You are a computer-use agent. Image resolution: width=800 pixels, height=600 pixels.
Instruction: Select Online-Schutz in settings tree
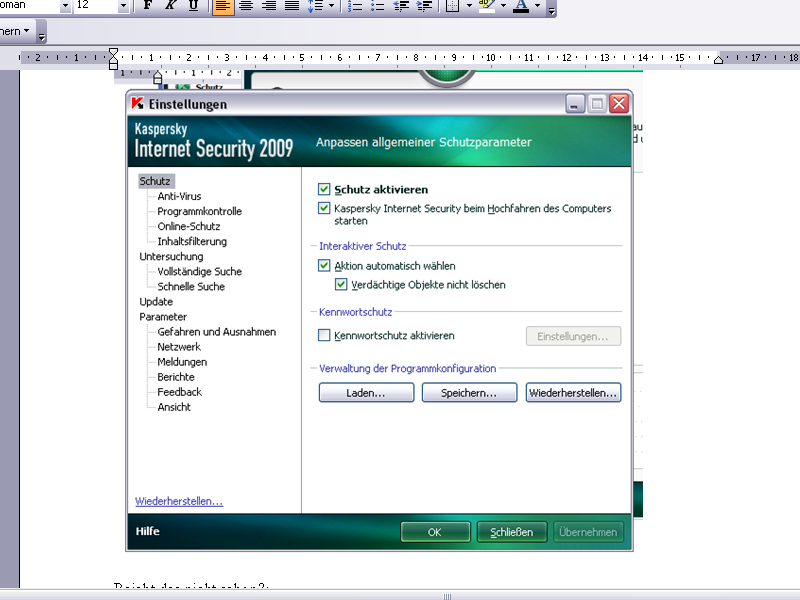tap(189, 226)
